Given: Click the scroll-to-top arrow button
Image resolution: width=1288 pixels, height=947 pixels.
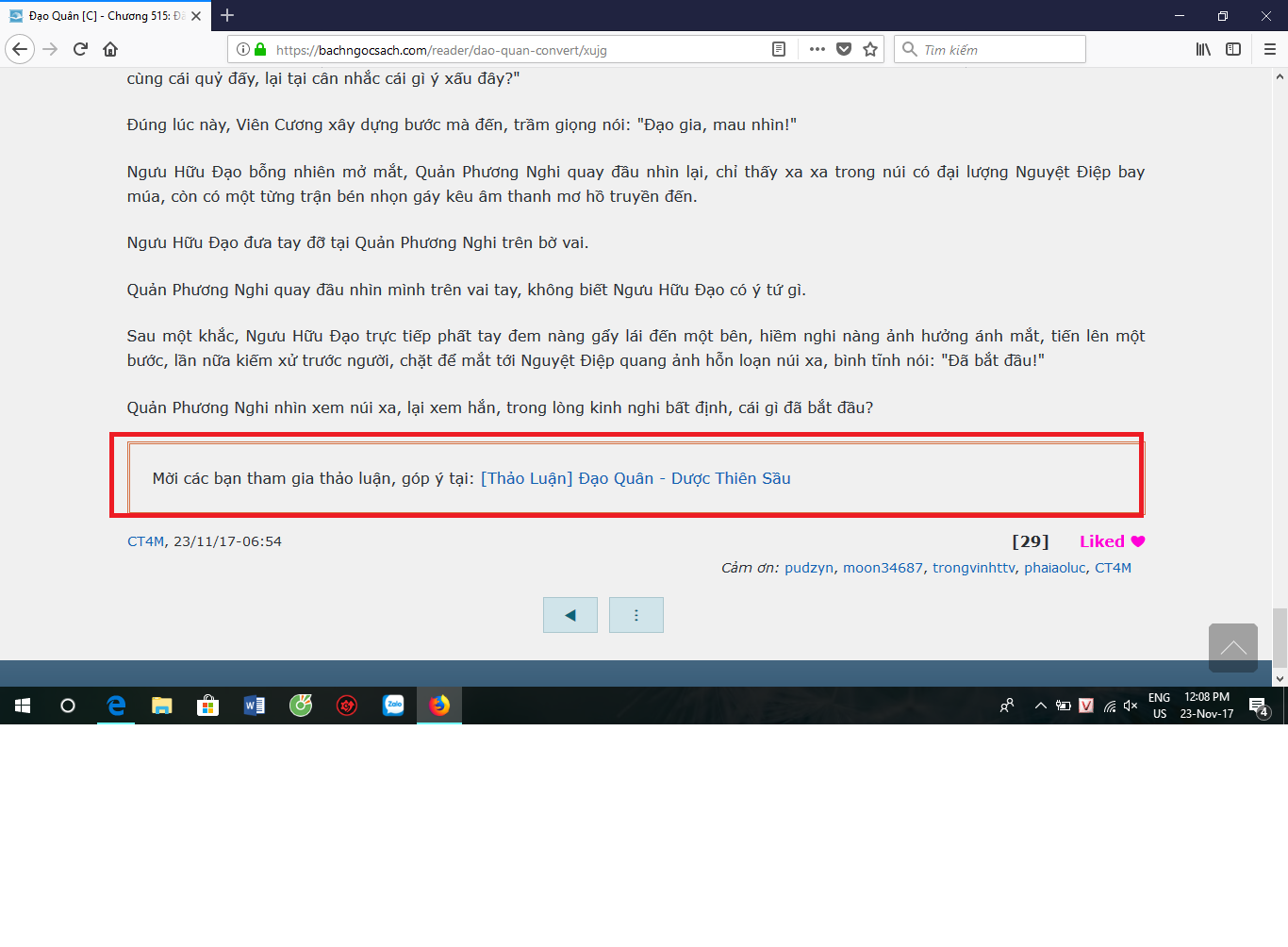Looking at the screenshot, I should coord(1232,647).
